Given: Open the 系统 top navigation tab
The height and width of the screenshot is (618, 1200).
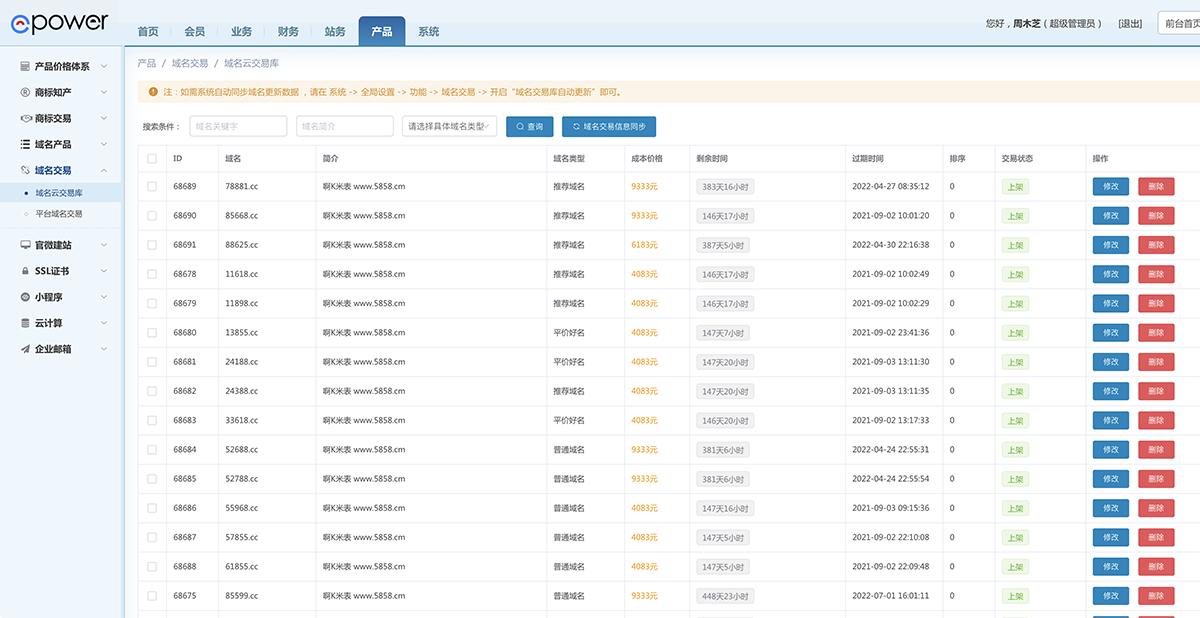Looking at the screenshot, I should pyautogui.click(x=428, y=32).
